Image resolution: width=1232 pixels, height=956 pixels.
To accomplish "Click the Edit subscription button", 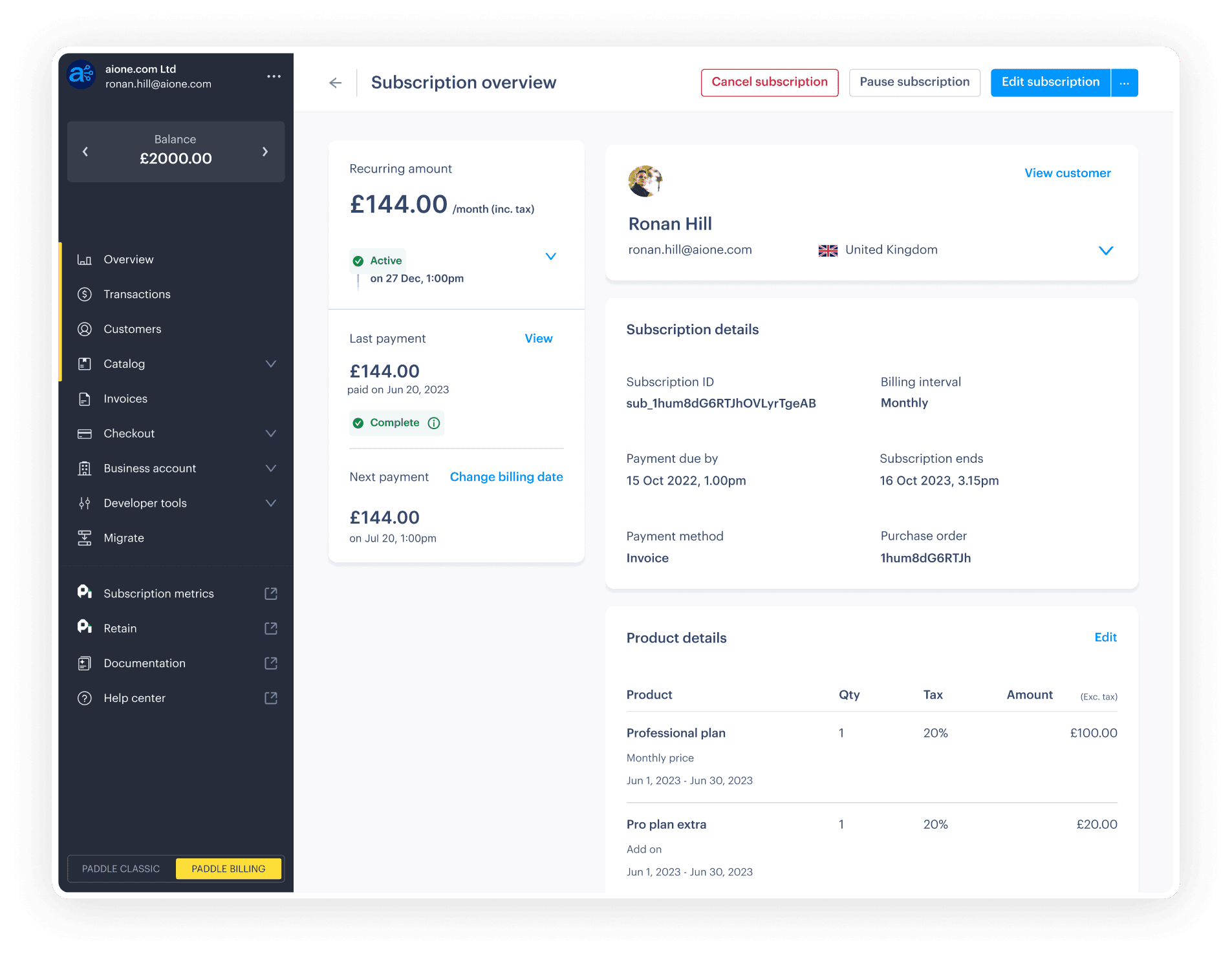I will point(1050,83).
